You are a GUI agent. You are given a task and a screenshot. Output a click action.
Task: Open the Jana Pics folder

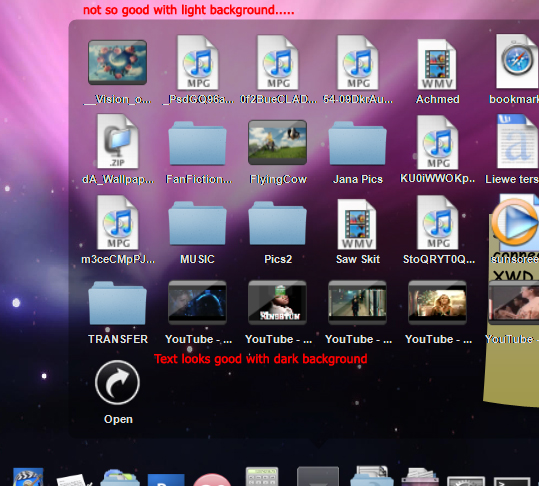(358, 143)
